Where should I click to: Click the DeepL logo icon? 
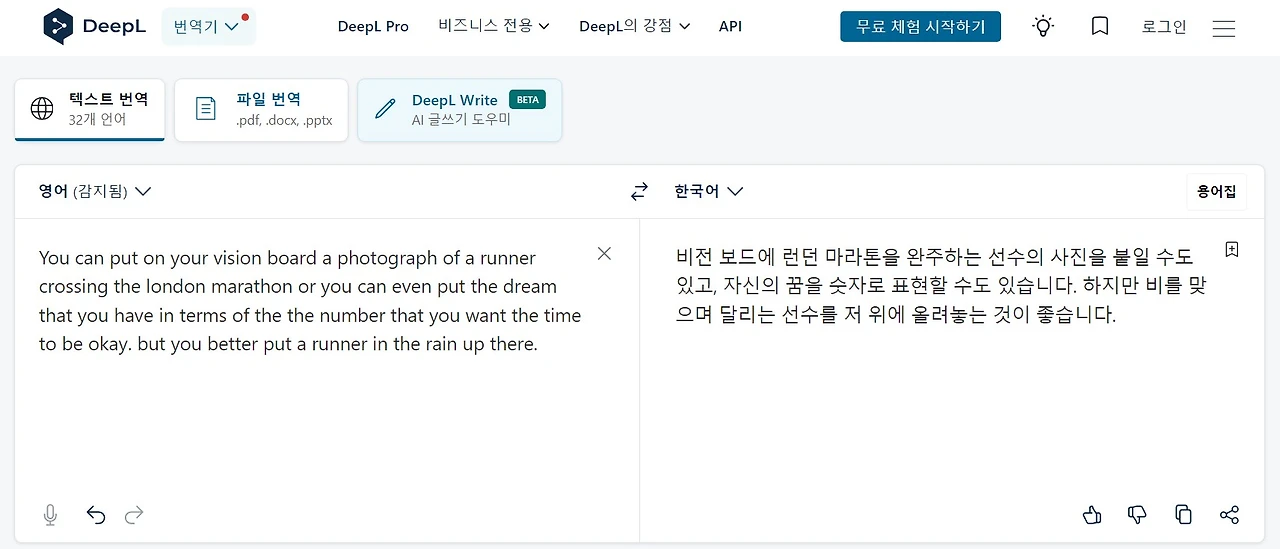pyautogui.click(x=59, y=27)
